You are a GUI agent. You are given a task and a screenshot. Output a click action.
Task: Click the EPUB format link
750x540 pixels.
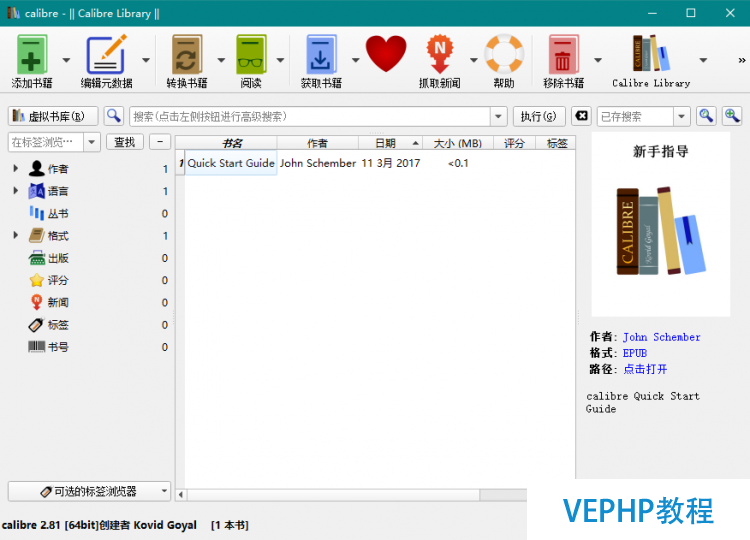tap(635, 353)
